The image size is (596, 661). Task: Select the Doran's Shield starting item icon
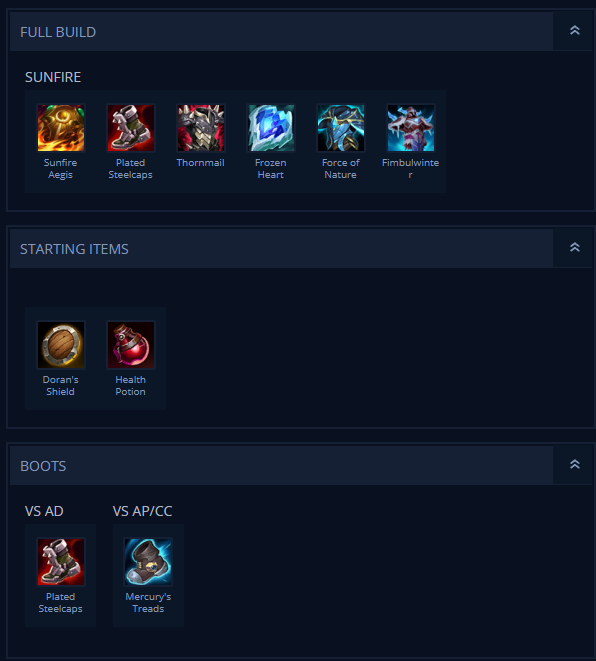pos(61,345)
